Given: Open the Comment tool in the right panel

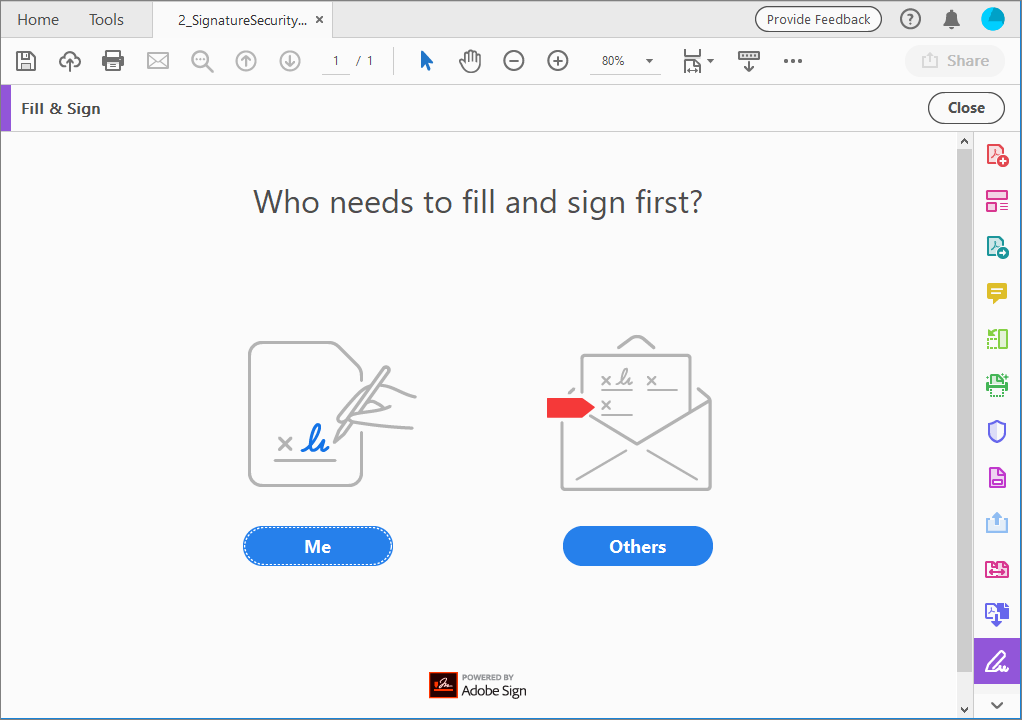Looking at the screenshot, I should point(996,293).
